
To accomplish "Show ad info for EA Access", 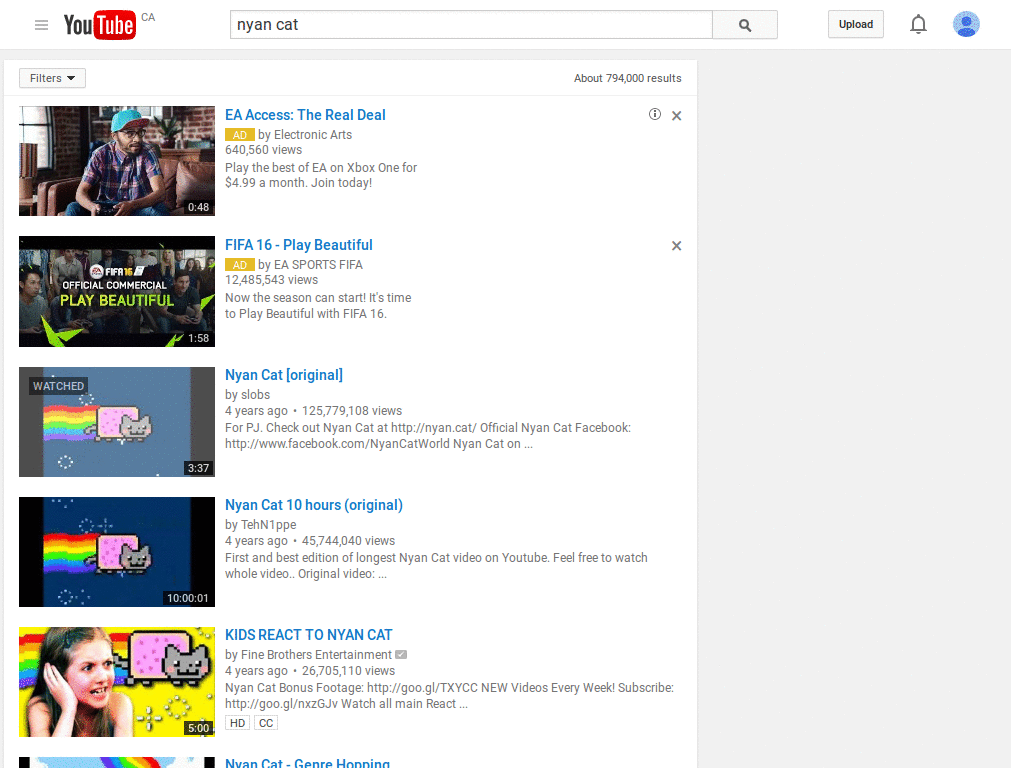I will coord(654,114).
